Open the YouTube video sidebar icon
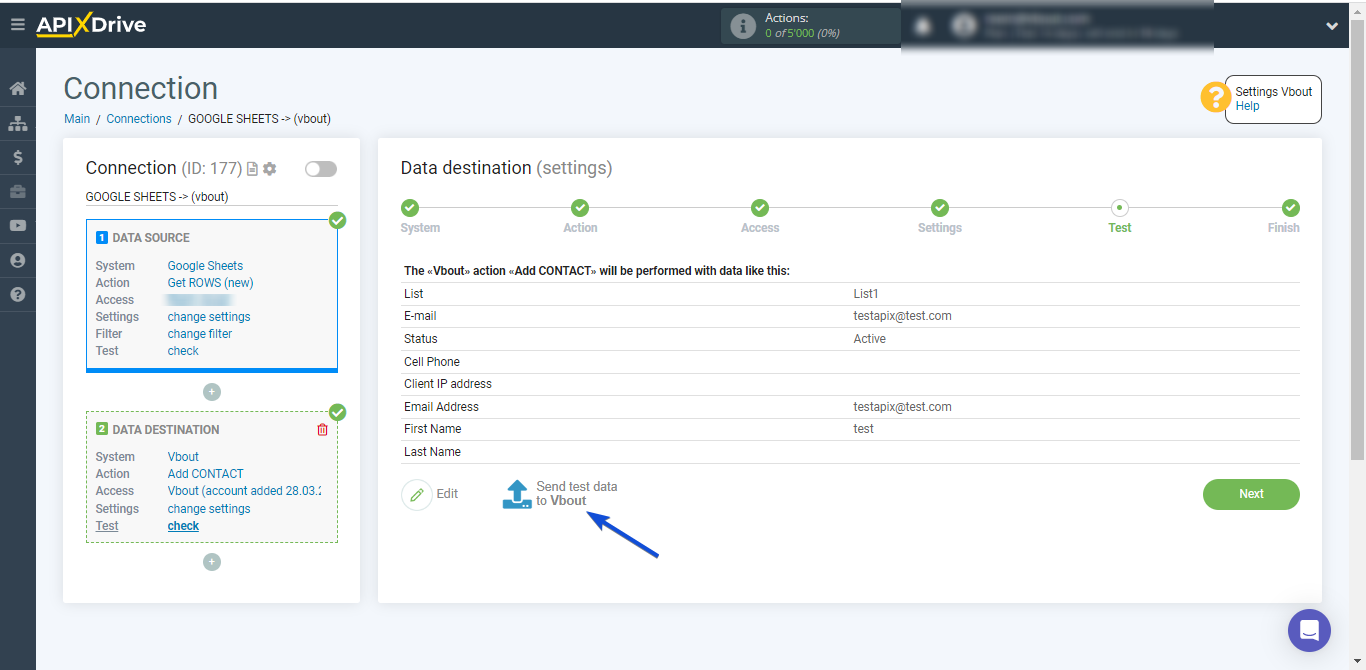Screen dimensions: 1366x670 click(x=17, y=226)
